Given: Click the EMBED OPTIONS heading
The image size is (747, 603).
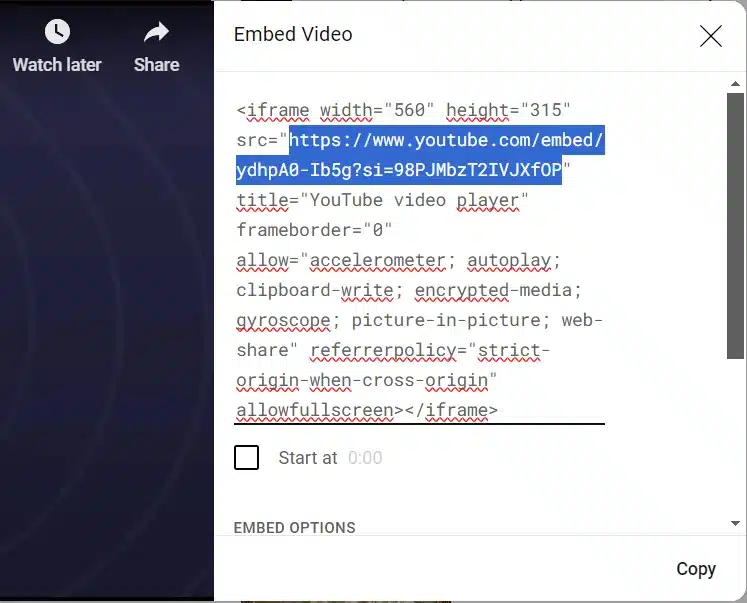Looking at the screenshot, I should coord(294,528).
